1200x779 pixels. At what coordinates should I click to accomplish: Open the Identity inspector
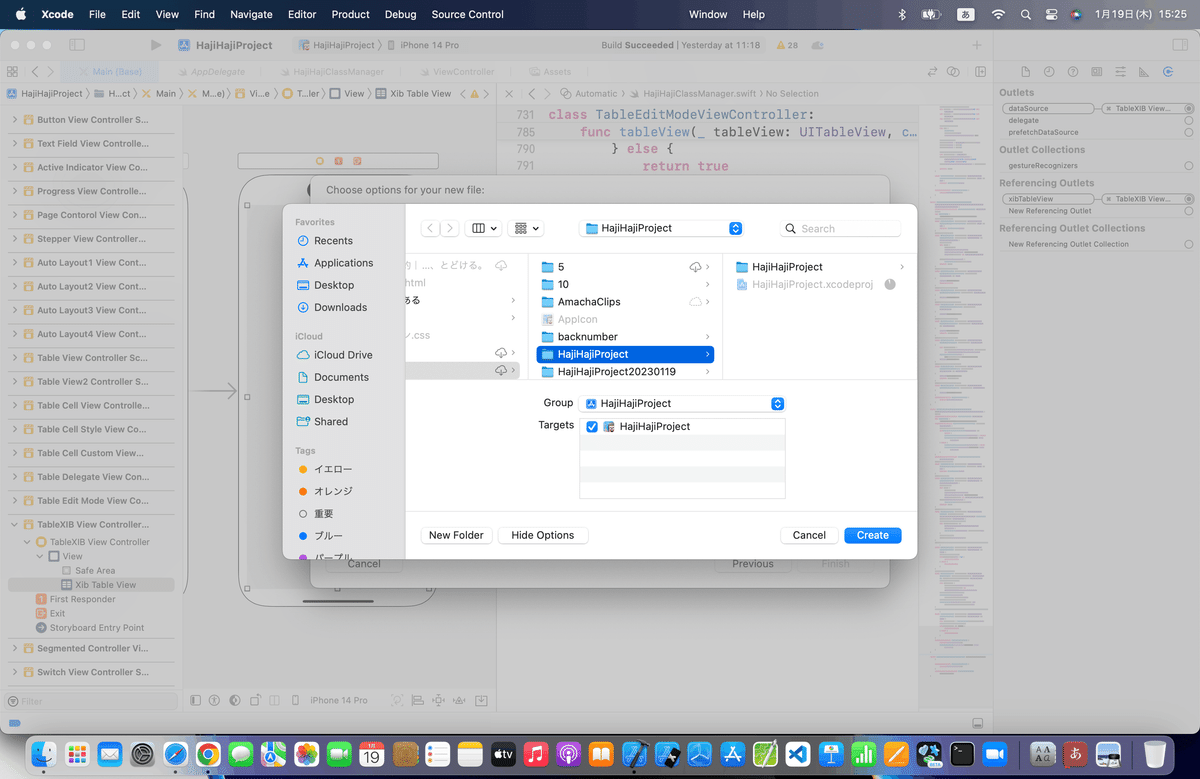tap(1098, 72)
